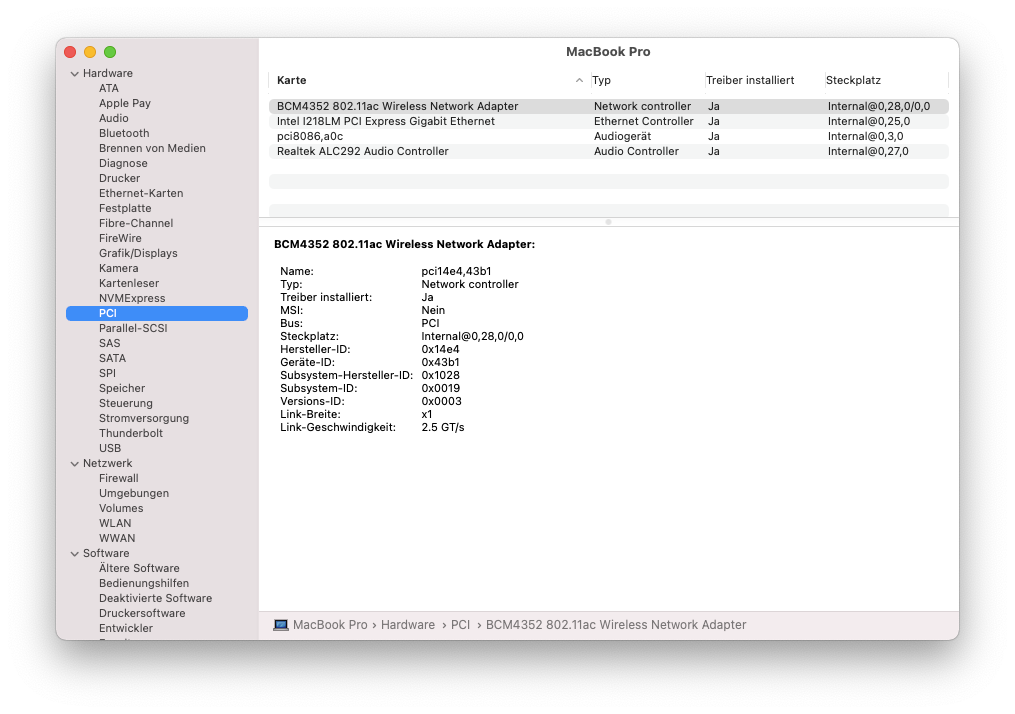Select SAS in the sidebar
1015x714 pixels.
[109, 343]
